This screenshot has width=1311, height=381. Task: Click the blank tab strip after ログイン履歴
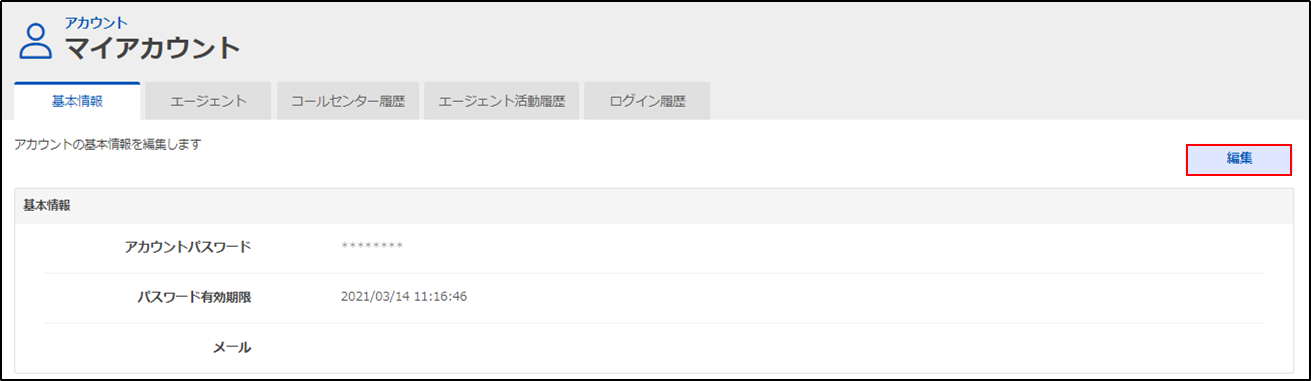1003,101
